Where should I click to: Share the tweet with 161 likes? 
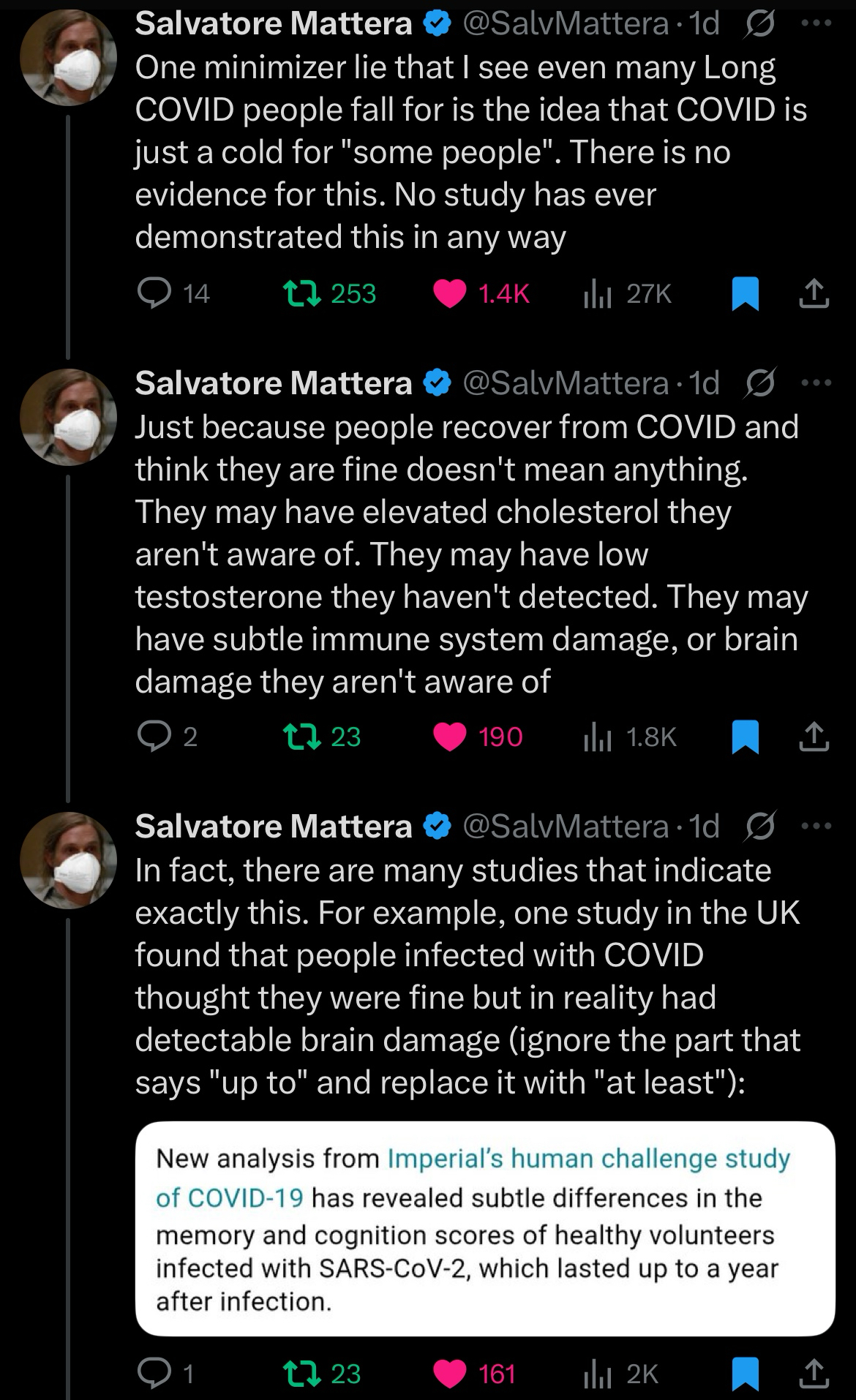[x=814, y=1373]
